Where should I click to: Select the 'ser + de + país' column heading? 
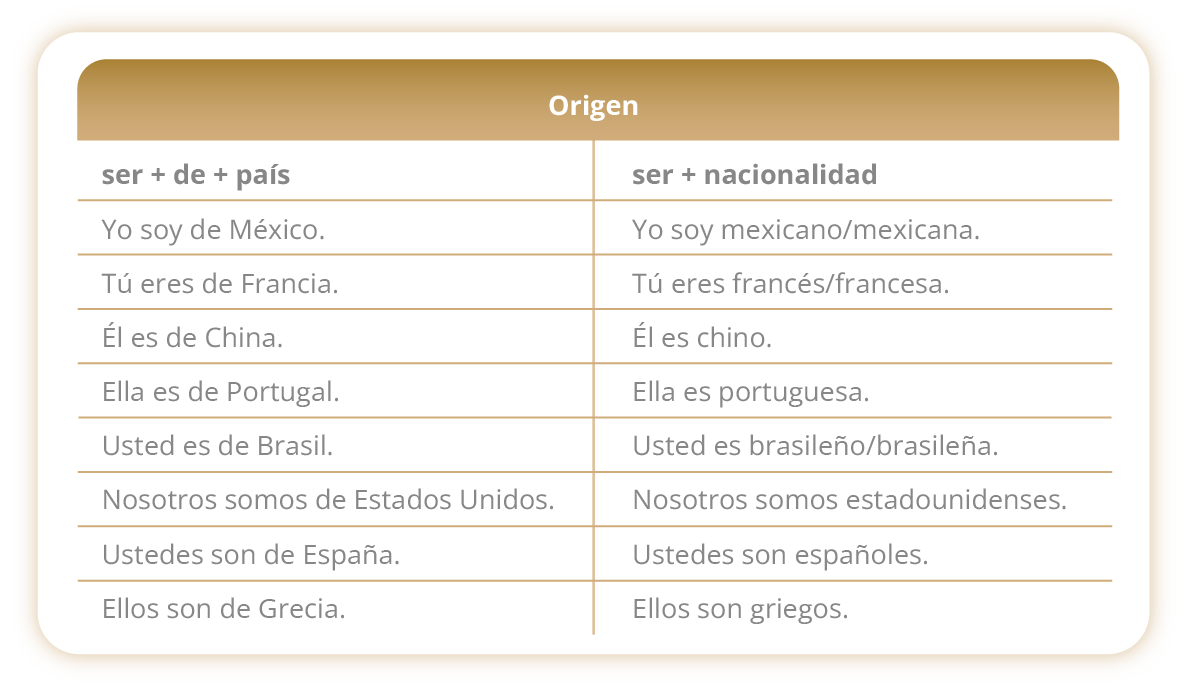[196, 174]
